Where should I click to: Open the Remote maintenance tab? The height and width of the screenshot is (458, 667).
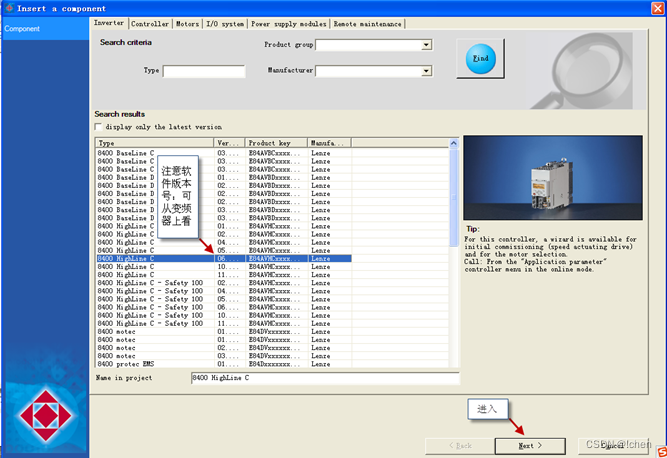tap(367, 24)
